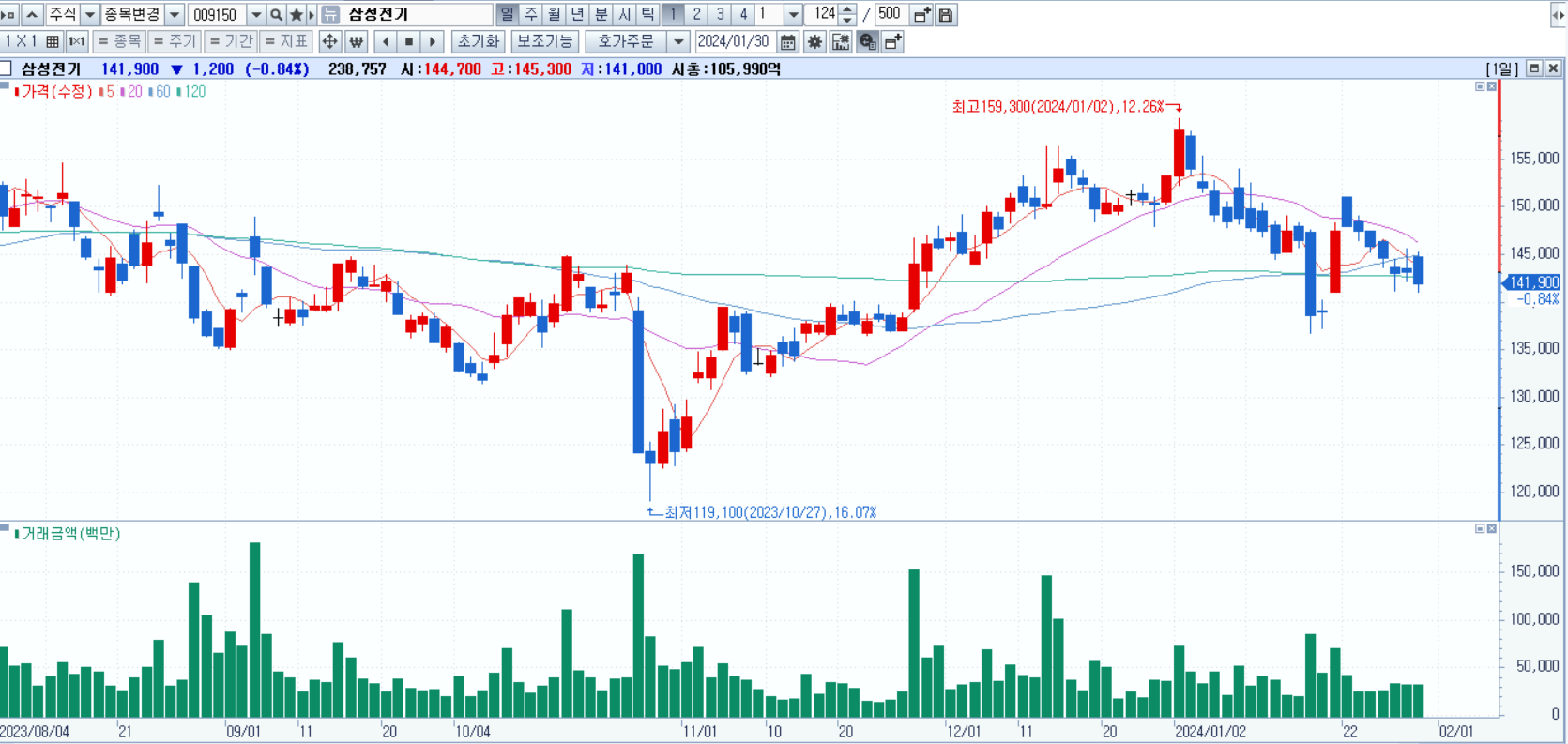
Task: Step chart forward with right arrow
Action: point(433,41)
